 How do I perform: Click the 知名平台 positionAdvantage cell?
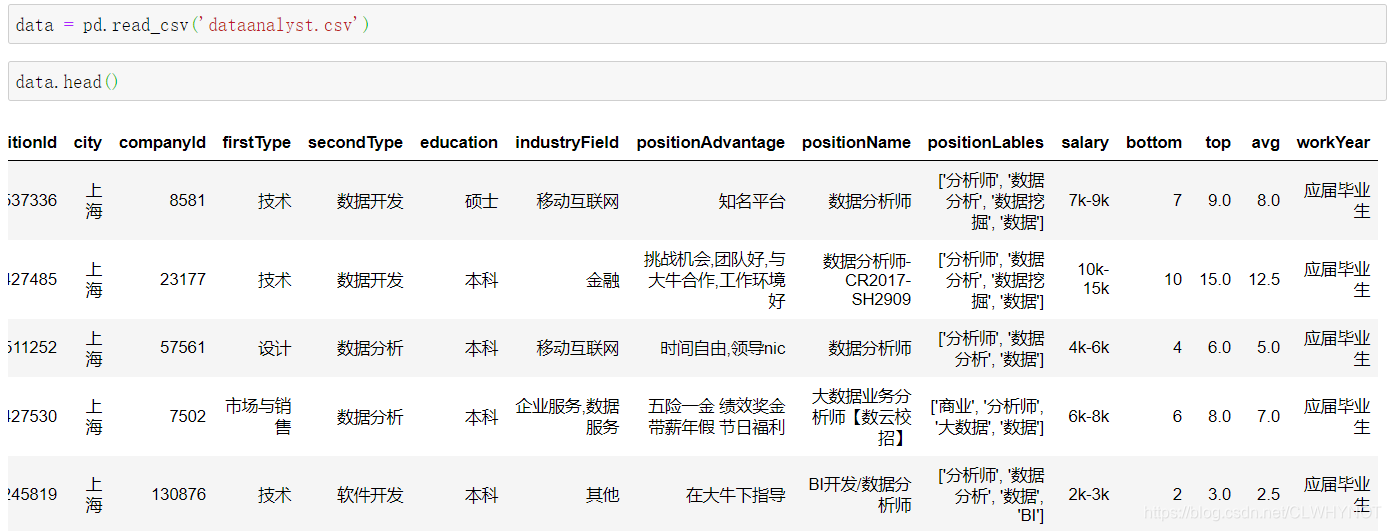click(x=752, y=200)
